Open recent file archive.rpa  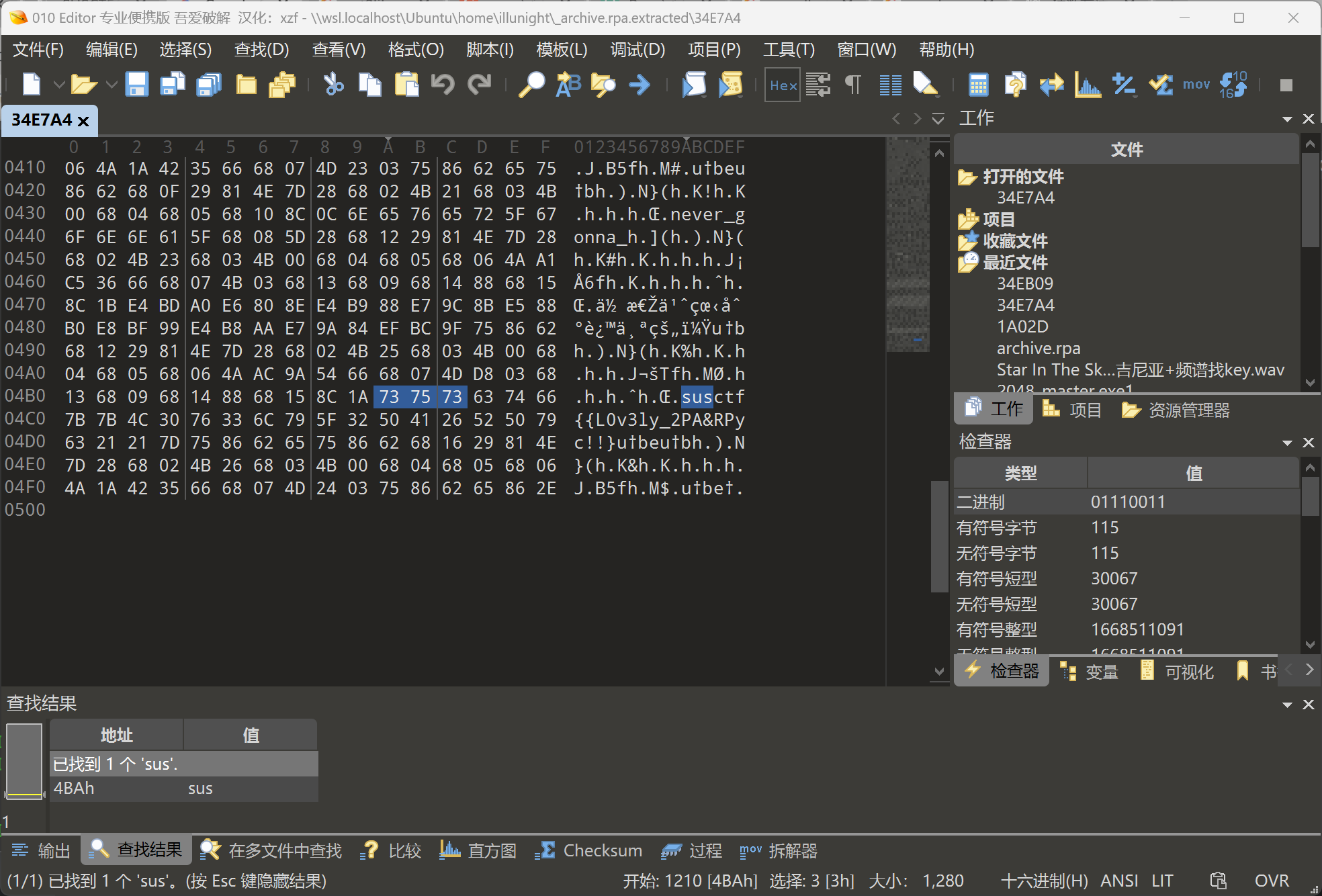click(x=1038, y=348)
